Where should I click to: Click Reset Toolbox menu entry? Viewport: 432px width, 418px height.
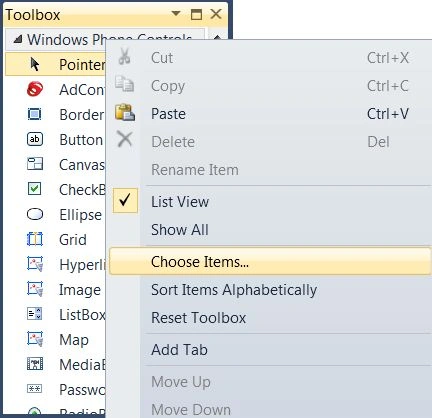pyautogui.click(x=198, y=318)
